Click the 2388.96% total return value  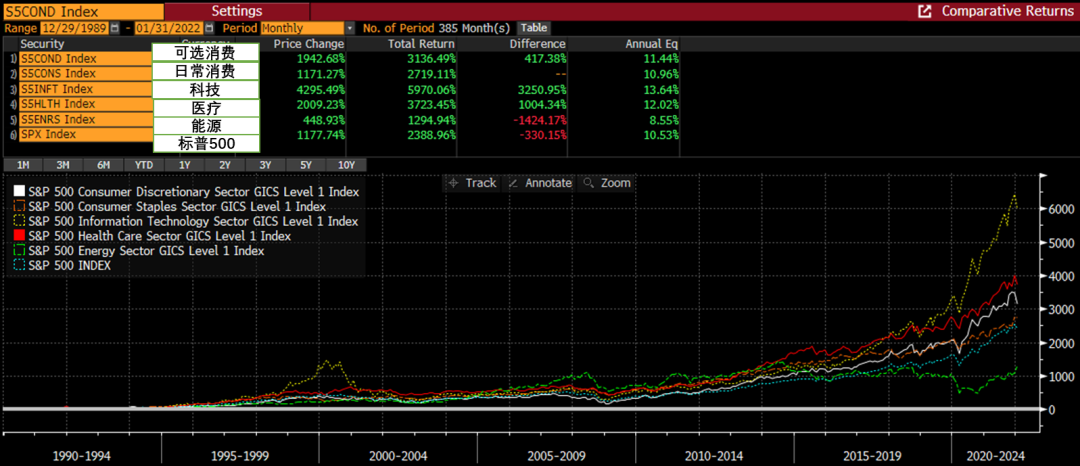(430, 135)
